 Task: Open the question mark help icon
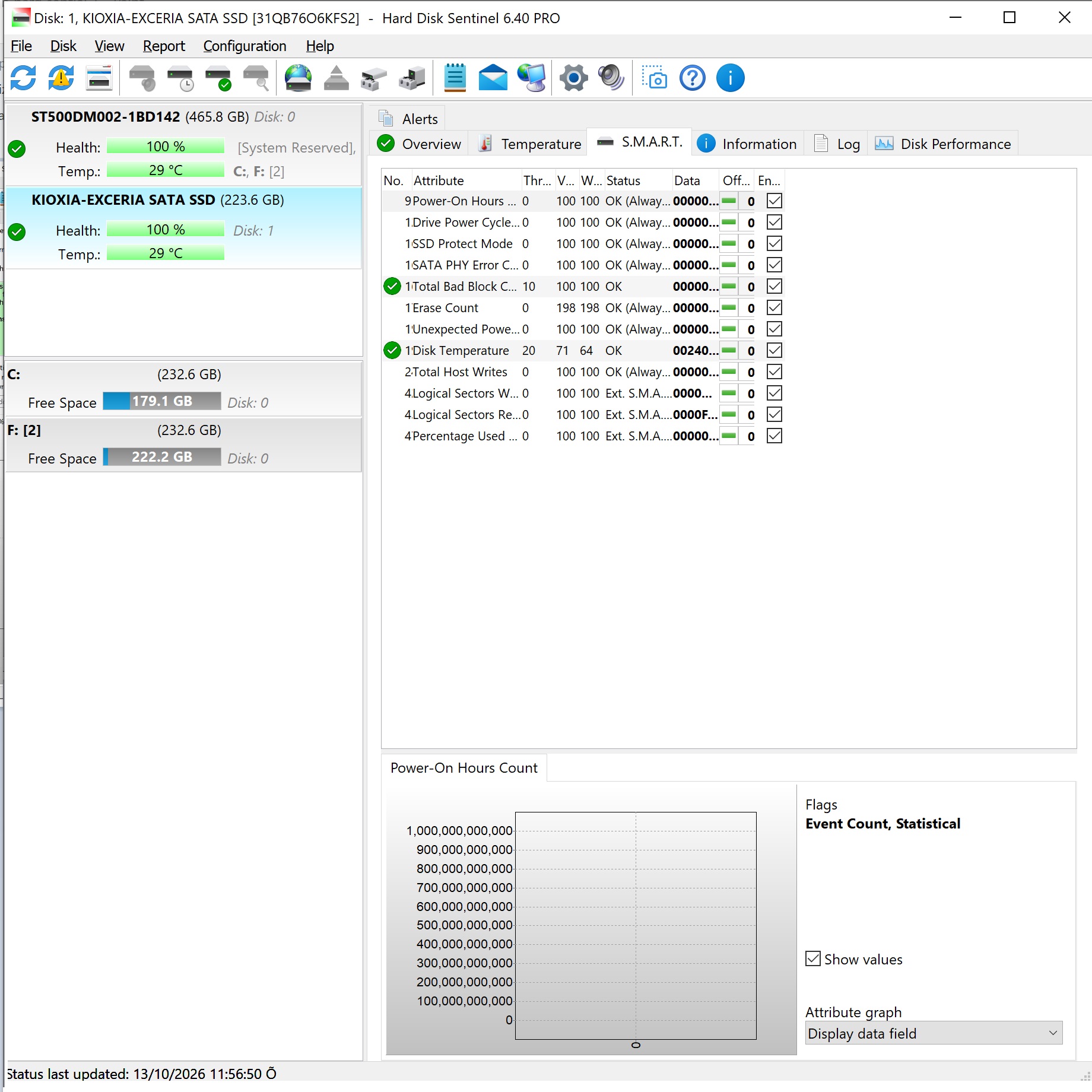(x=693, y=78)
